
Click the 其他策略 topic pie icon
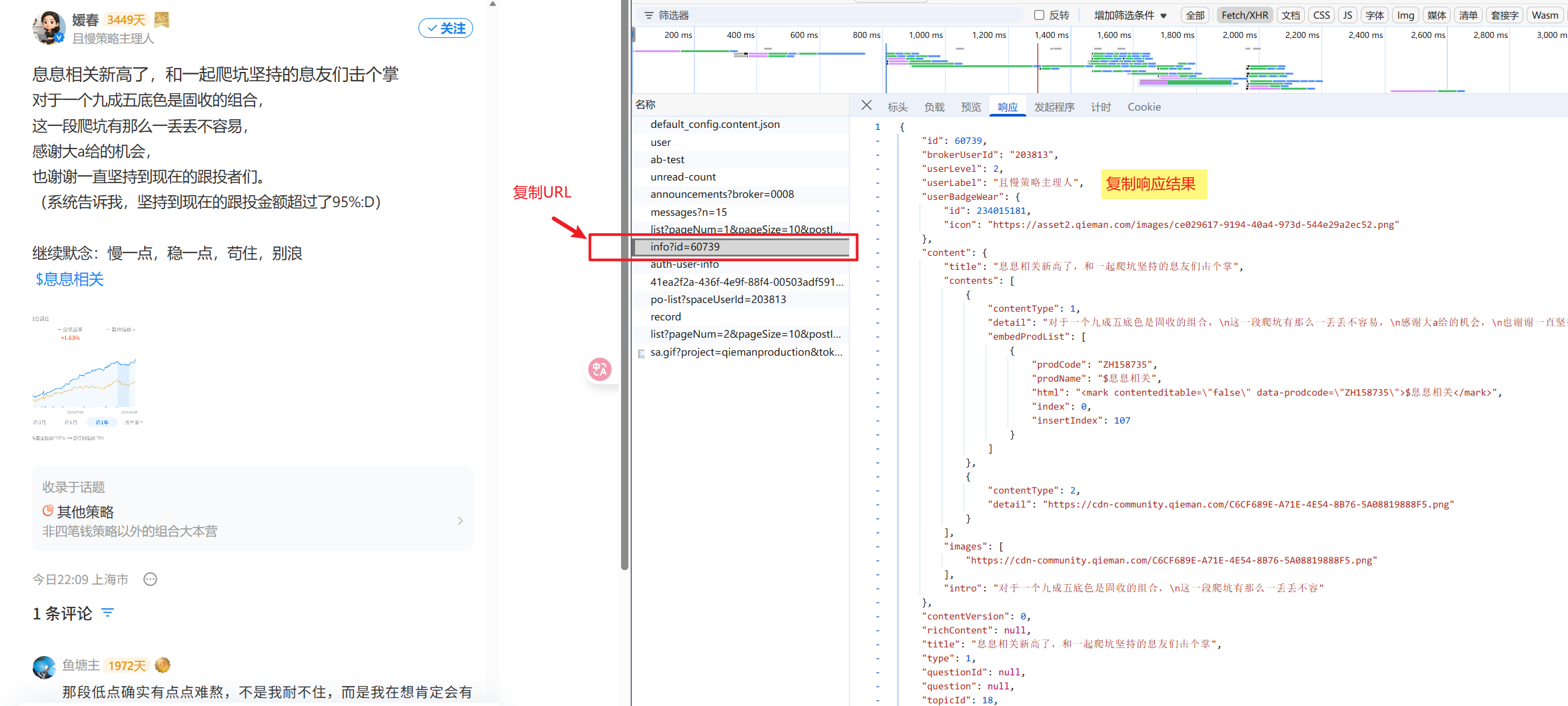click(48, 511)
